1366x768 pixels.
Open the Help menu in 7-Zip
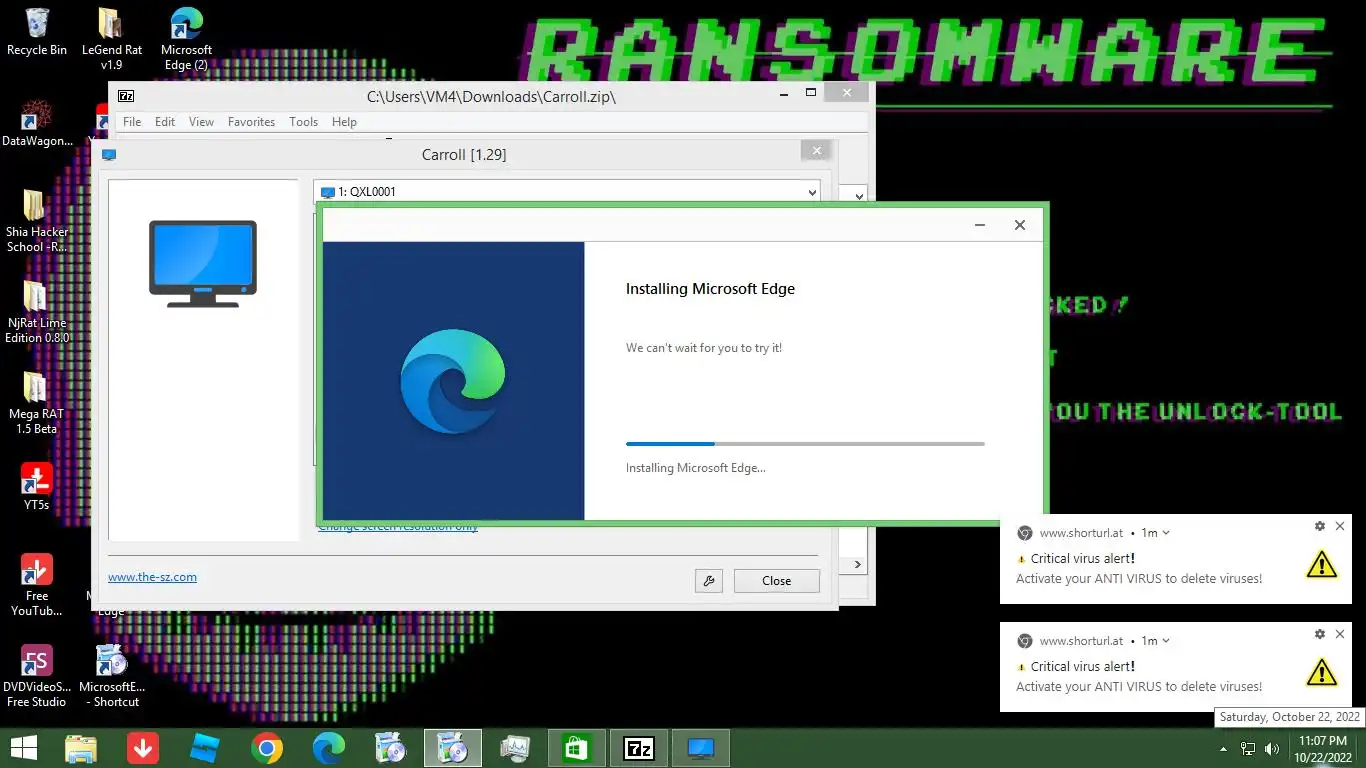(344, 122)
